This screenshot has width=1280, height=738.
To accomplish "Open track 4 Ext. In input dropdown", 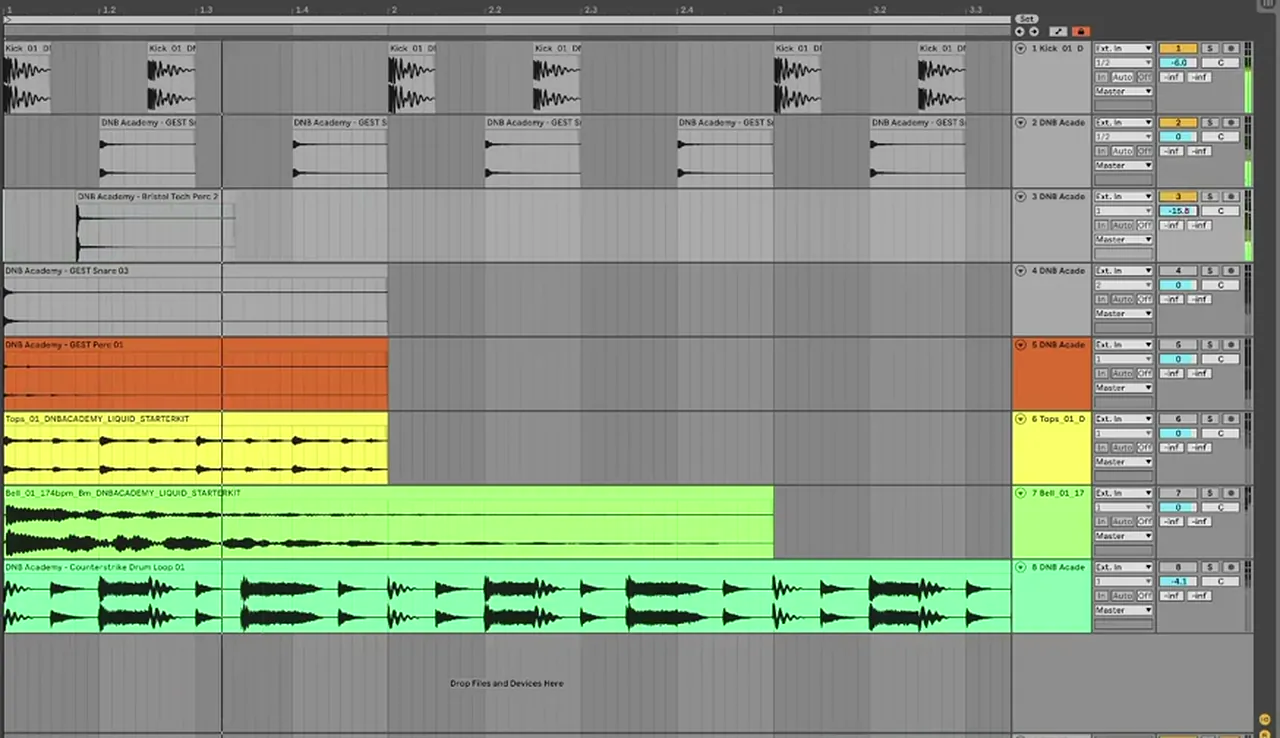I will pyautogui.click(x=1124, y=270).
